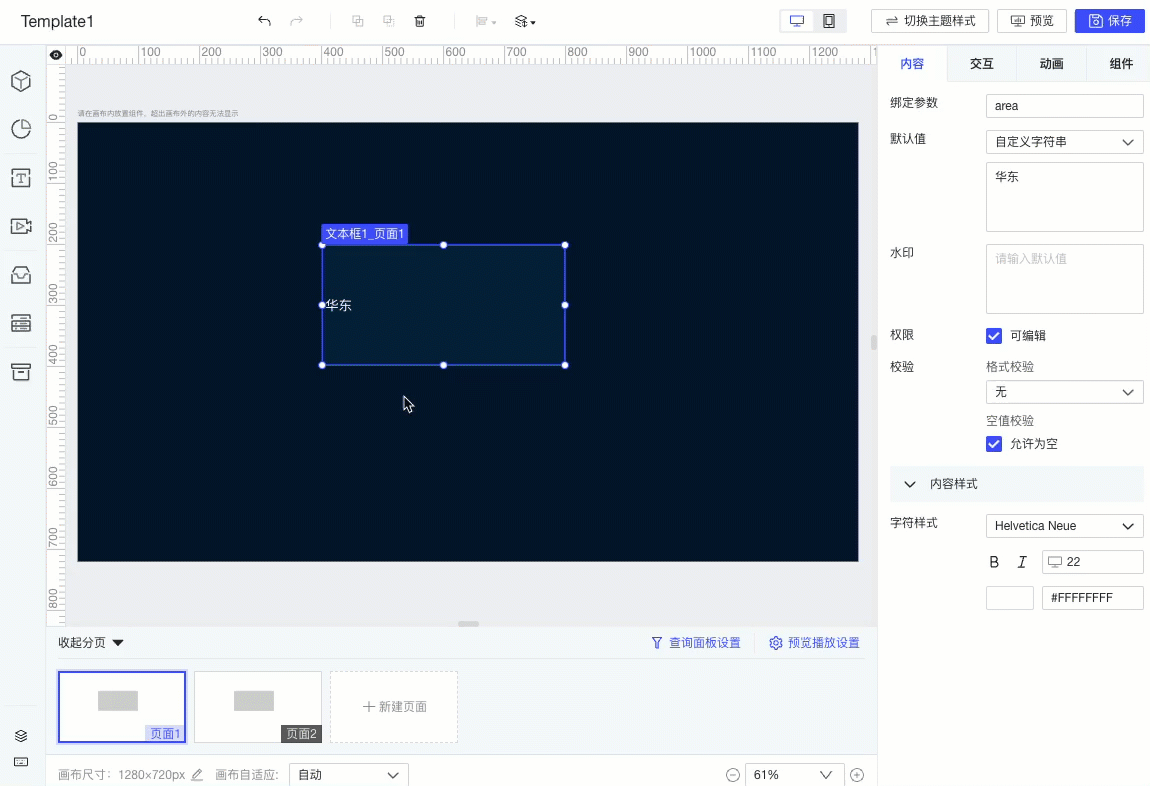The image size is (1150, 786).
Task: Delete selection with trash icon
Action: pos(420,21)
